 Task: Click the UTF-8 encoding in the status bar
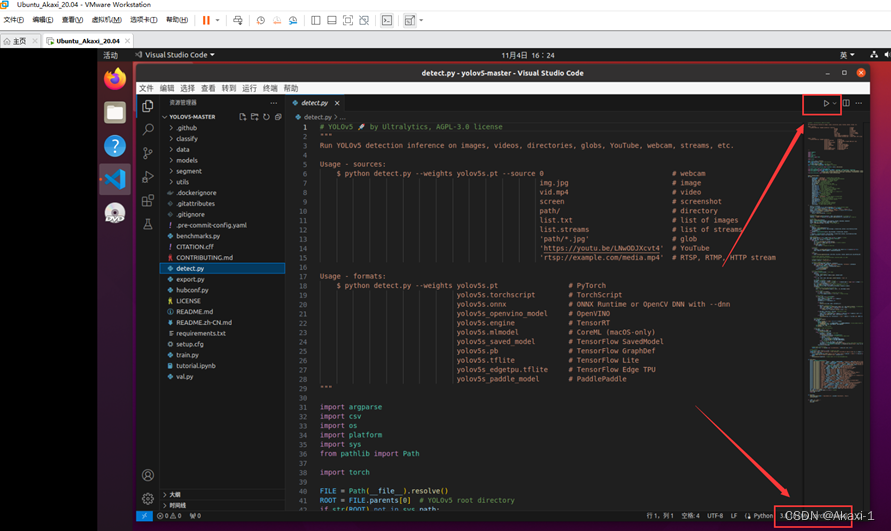coord(715,516)
